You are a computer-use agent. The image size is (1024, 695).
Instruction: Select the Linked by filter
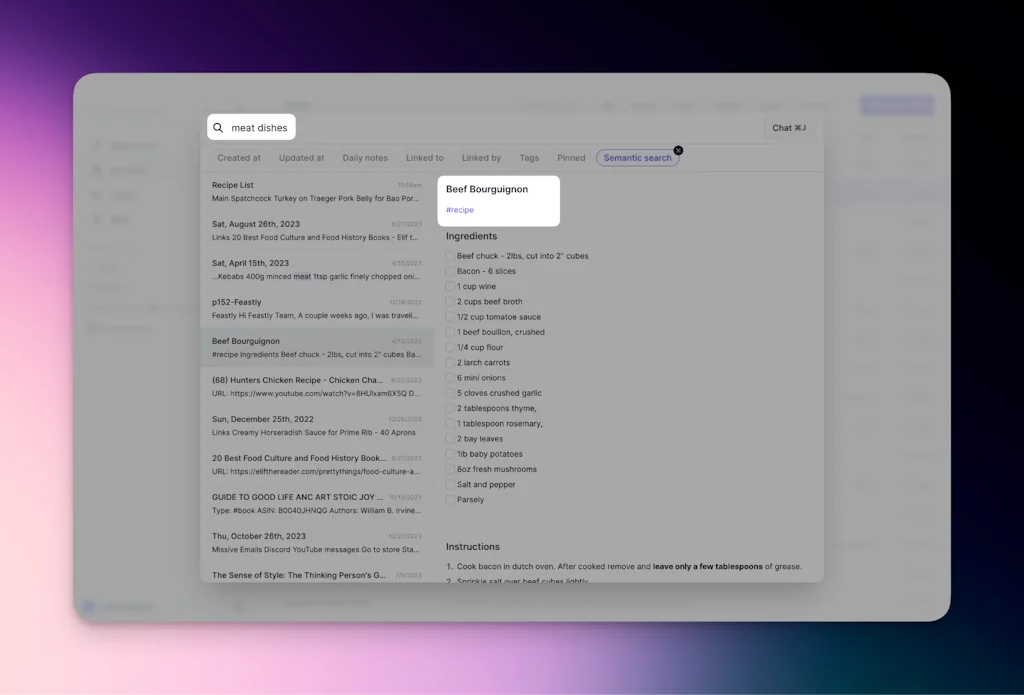click(481, 157)
